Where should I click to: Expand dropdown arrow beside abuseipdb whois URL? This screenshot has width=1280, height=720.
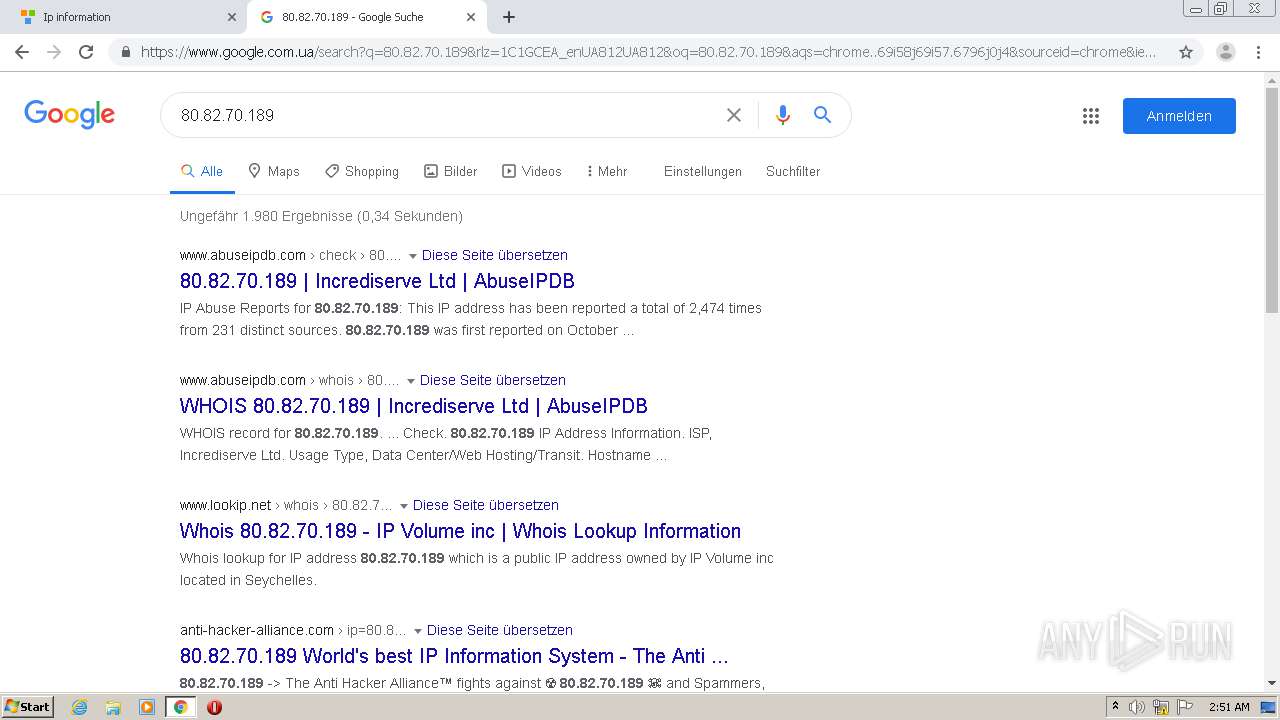pyautogui.click(x=410, y=381)
